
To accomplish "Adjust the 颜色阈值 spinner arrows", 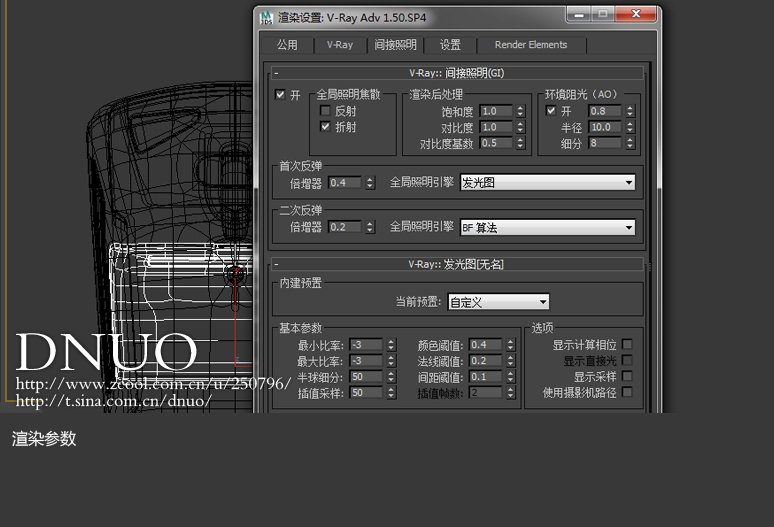I will coord(510,345).
